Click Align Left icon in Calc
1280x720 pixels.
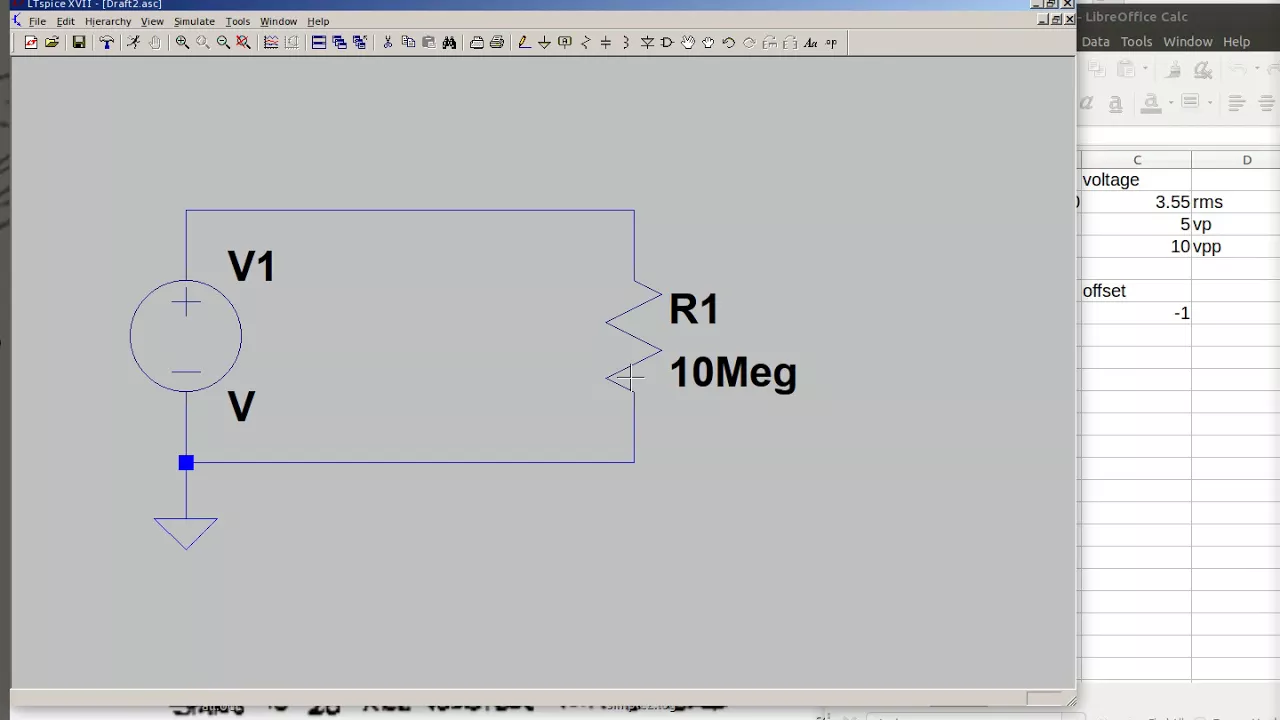pyautogui.click(x=1236, y=103)
